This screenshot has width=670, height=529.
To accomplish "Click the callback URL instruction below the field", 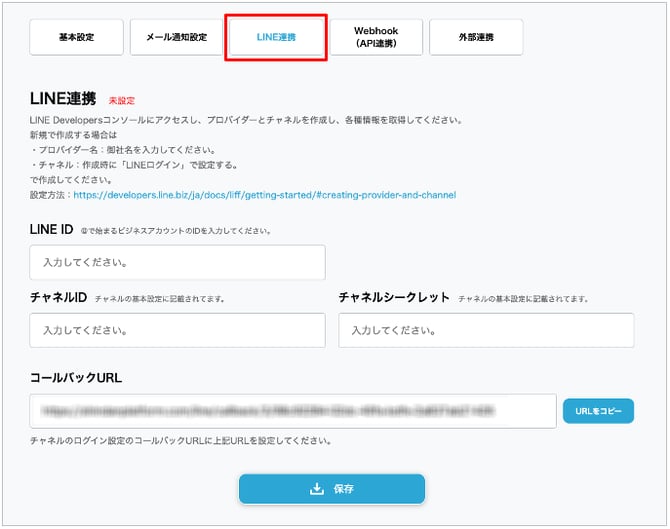I will click(x=181, y=441).
